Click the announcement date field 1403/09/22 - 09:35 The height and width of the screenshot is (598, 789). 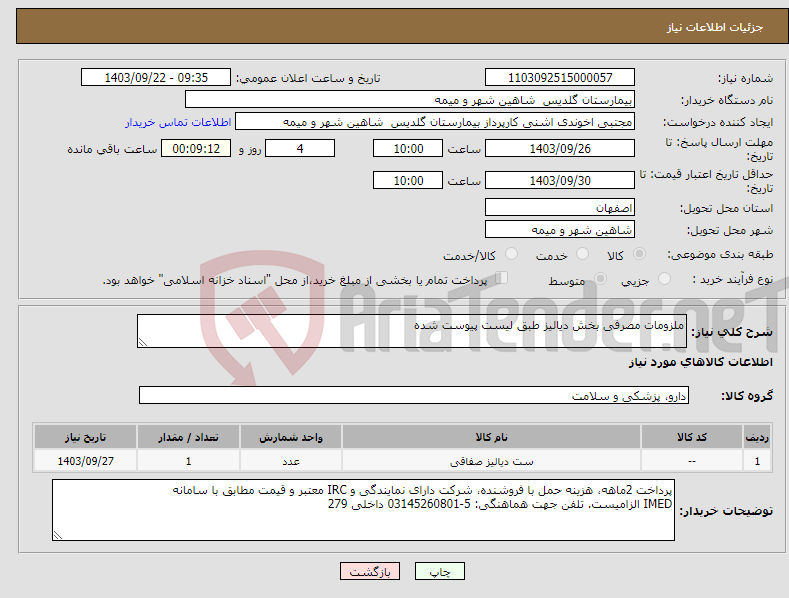point(156,78)
